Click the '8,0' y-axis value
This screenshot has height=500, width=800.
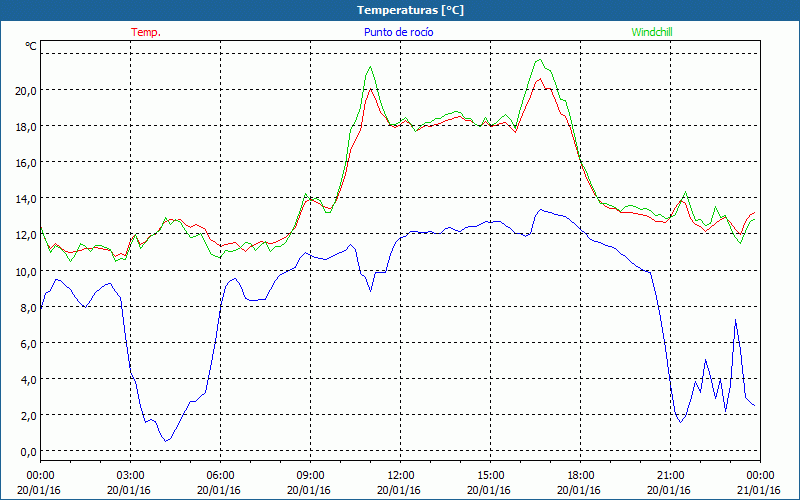tap(28, 308)
